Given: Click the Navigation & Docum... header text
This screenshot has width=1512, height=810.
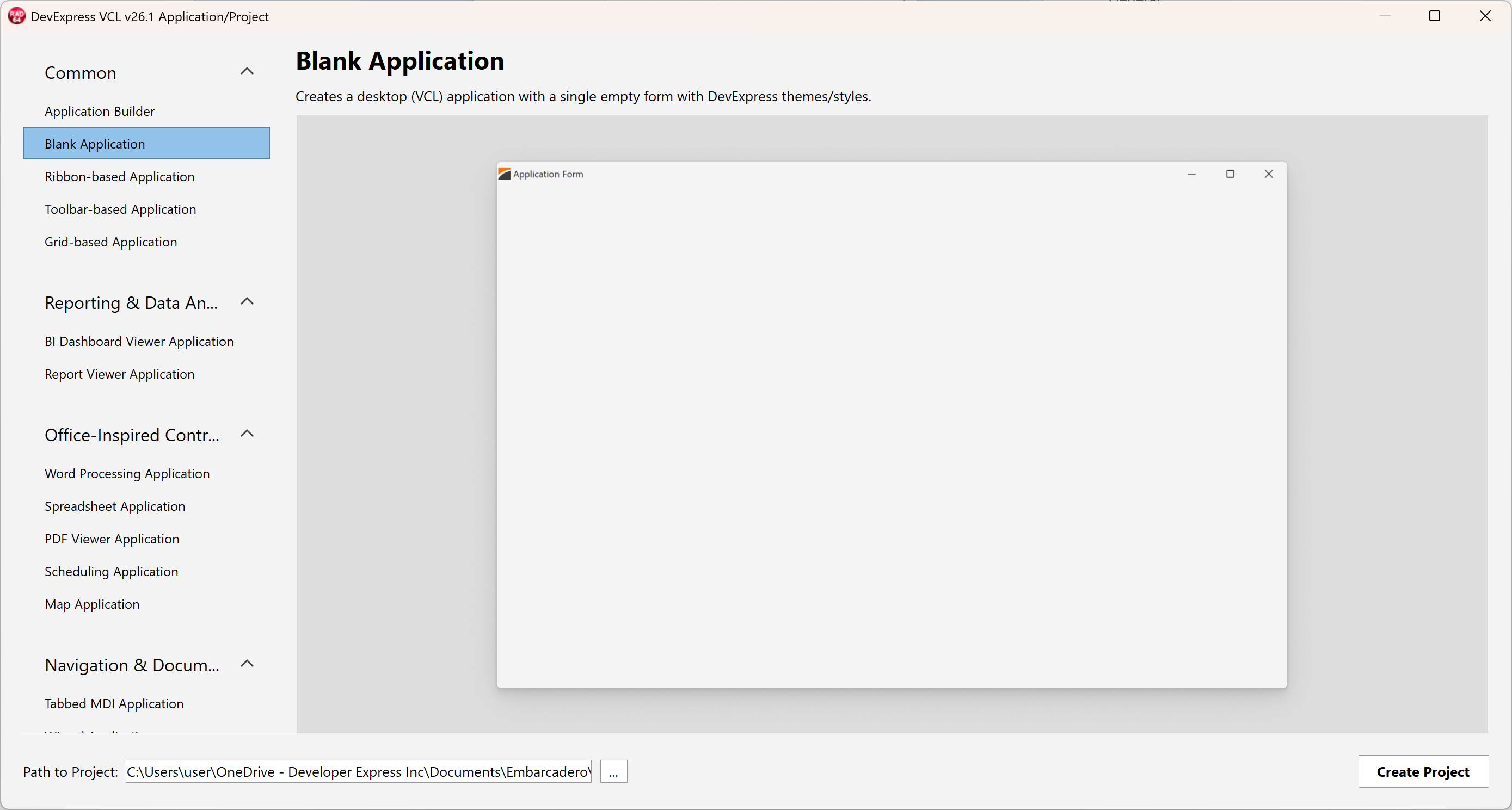Looking at the screenshot, I should pos(132,665).
